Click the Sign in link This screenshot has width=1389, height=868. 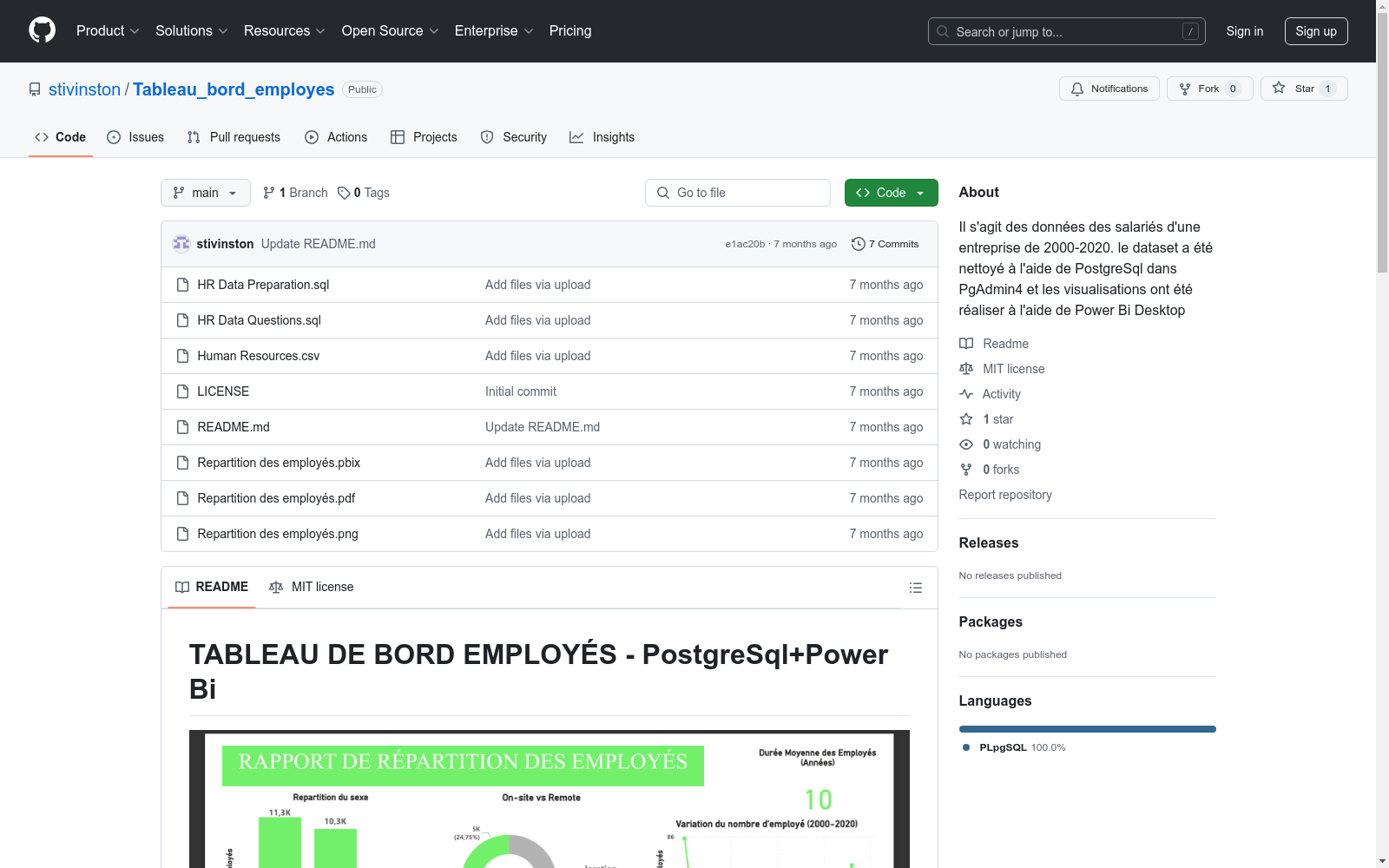point(1245,31)
